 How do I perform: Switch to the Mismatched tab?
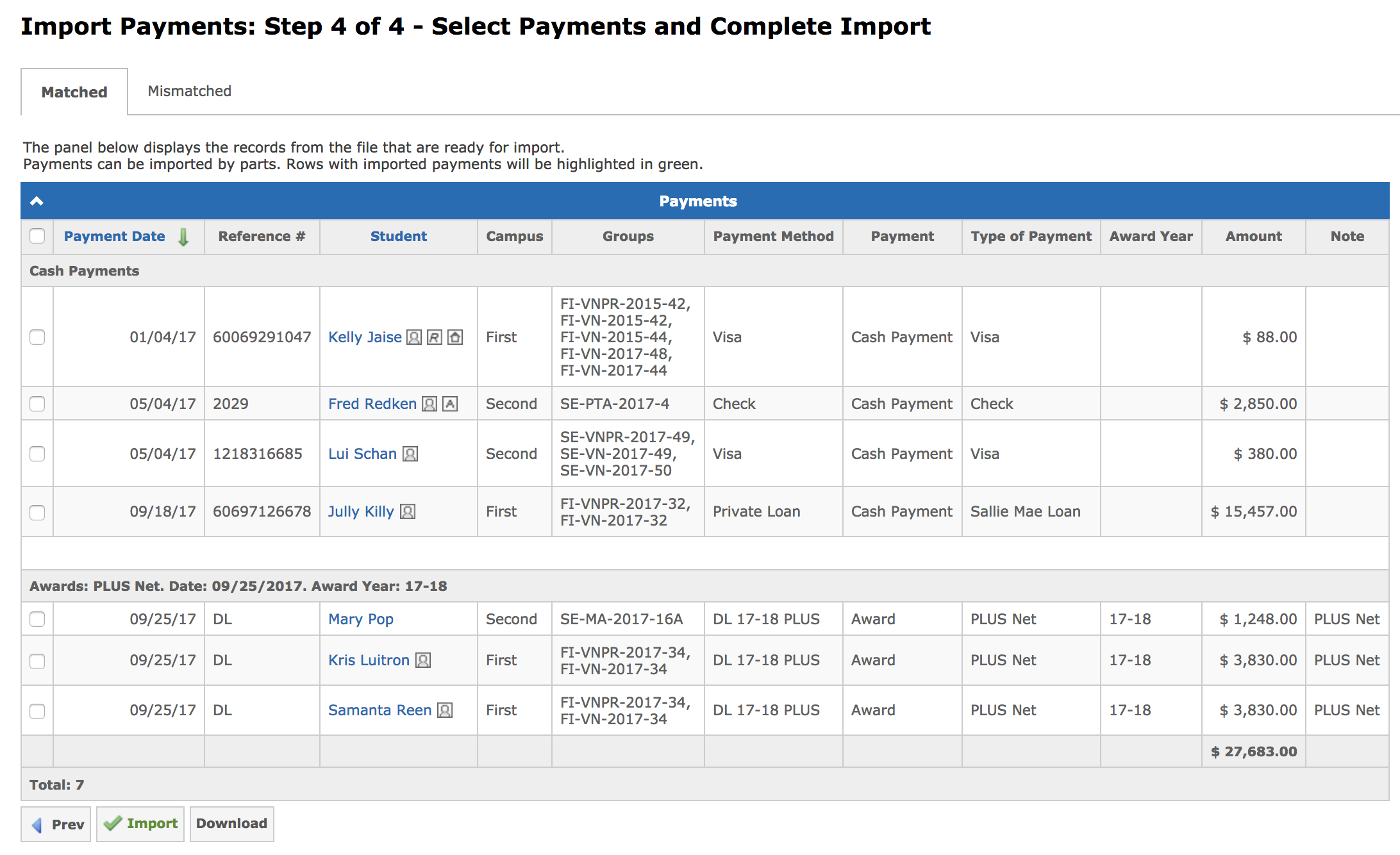189,91
